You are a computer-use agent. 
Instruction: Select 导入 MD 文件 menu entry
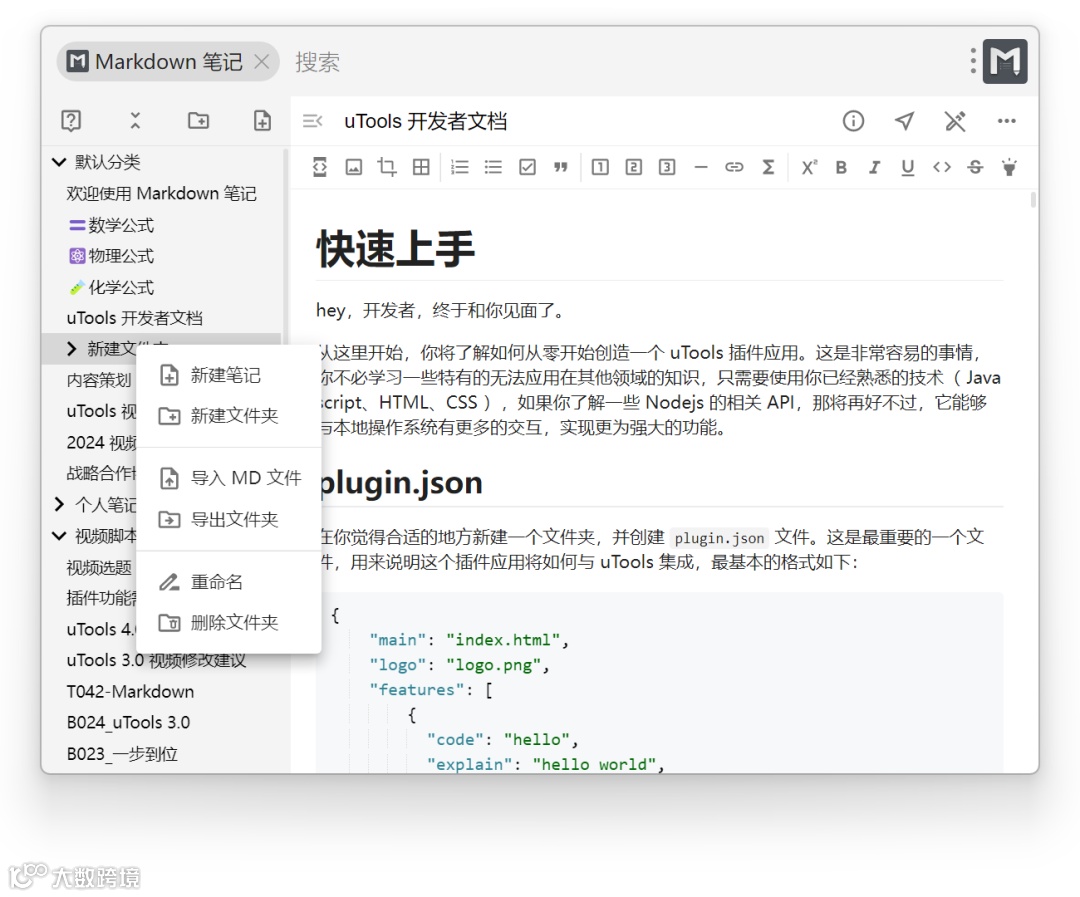tap(229, 477)
